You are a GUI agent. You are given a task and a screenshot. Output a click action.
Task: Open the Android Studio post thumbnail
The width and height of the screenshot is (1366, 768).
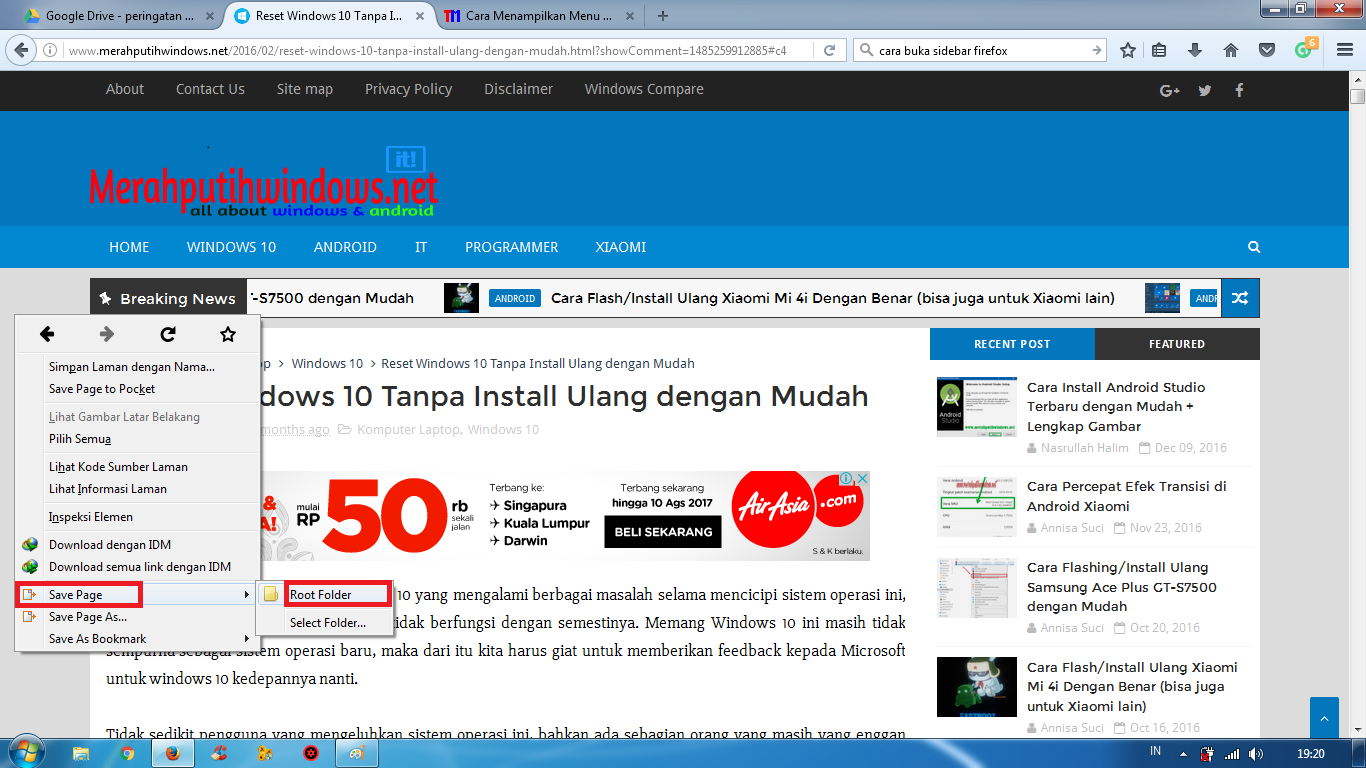pyautogui.click(x=977, y=407)
